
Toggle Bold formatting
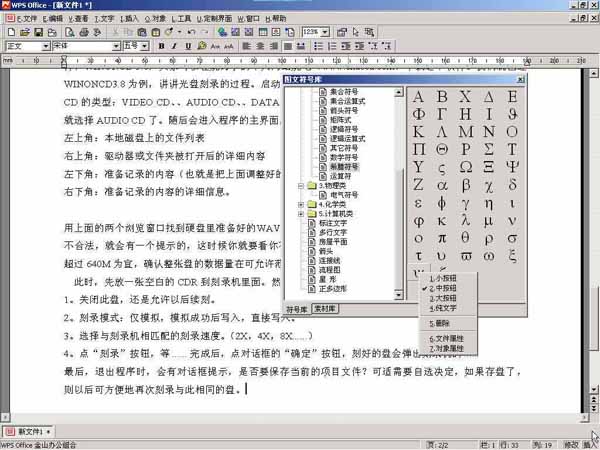[161, 46]
